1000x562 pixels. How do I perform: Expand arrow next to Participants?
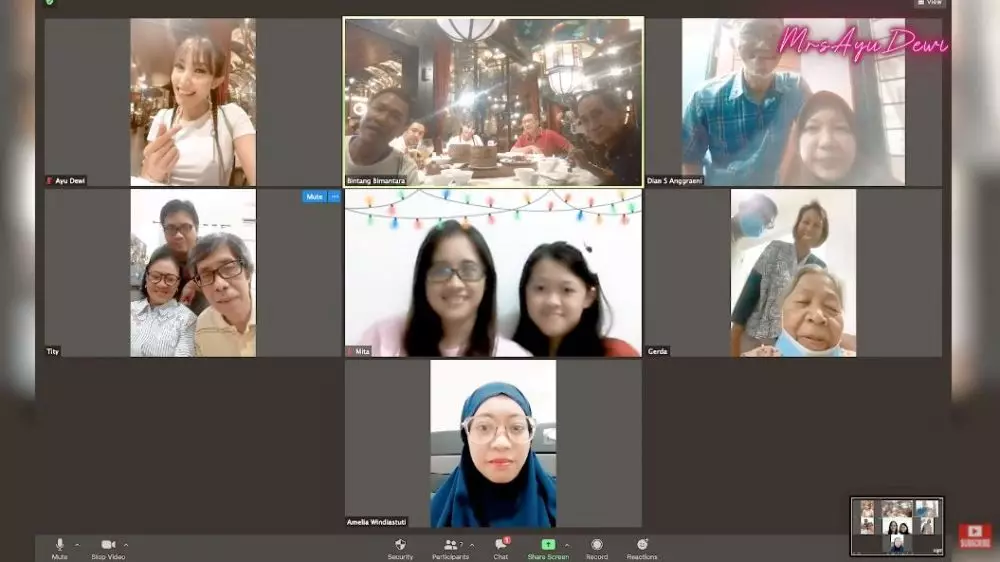click(x=472, y=545)
